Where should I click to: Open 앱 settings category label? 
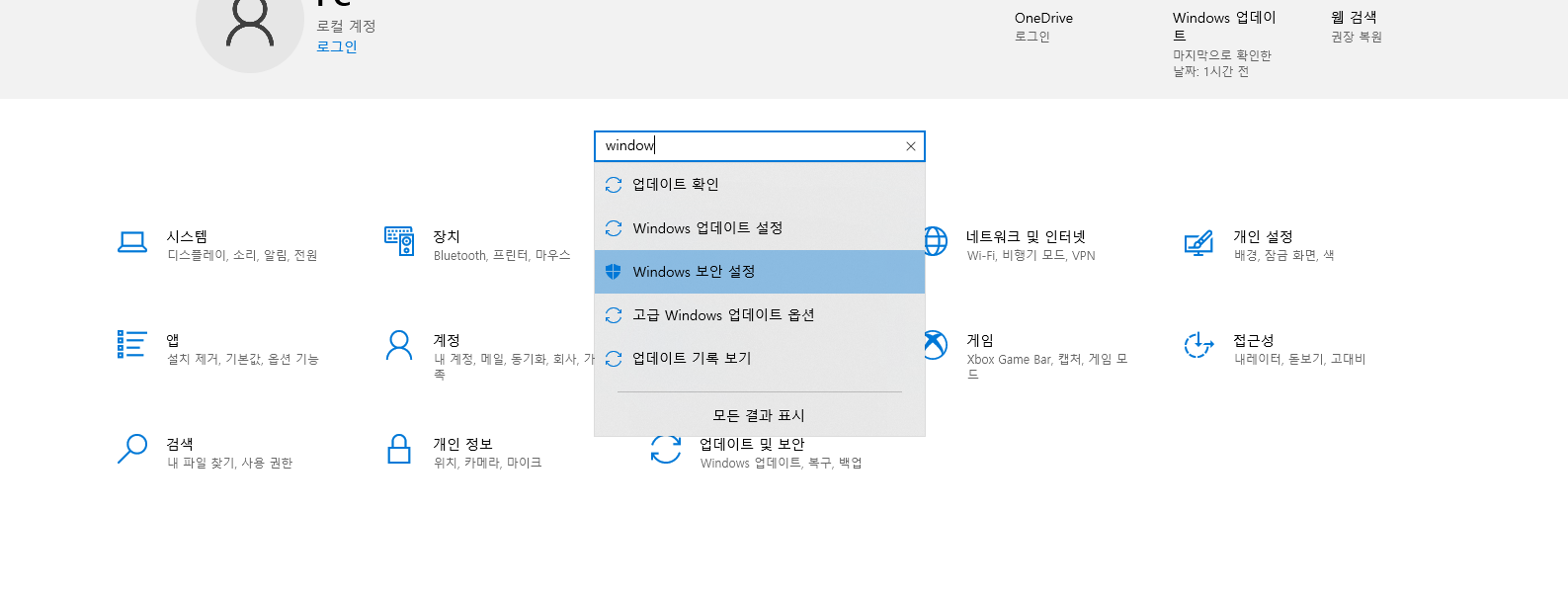[x=173, y=340]
